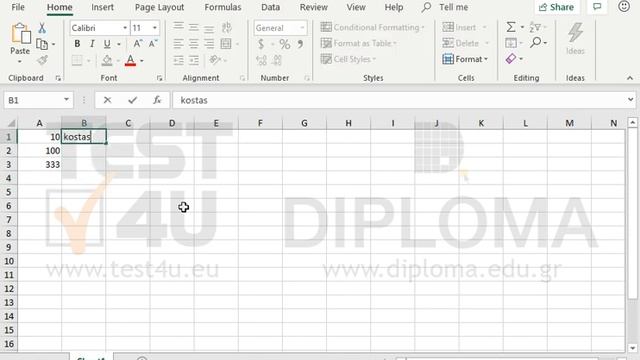This screenshot has width=640, height=360.
Task: Open the General number format dropdown
Action: click(x=302, y=28)
